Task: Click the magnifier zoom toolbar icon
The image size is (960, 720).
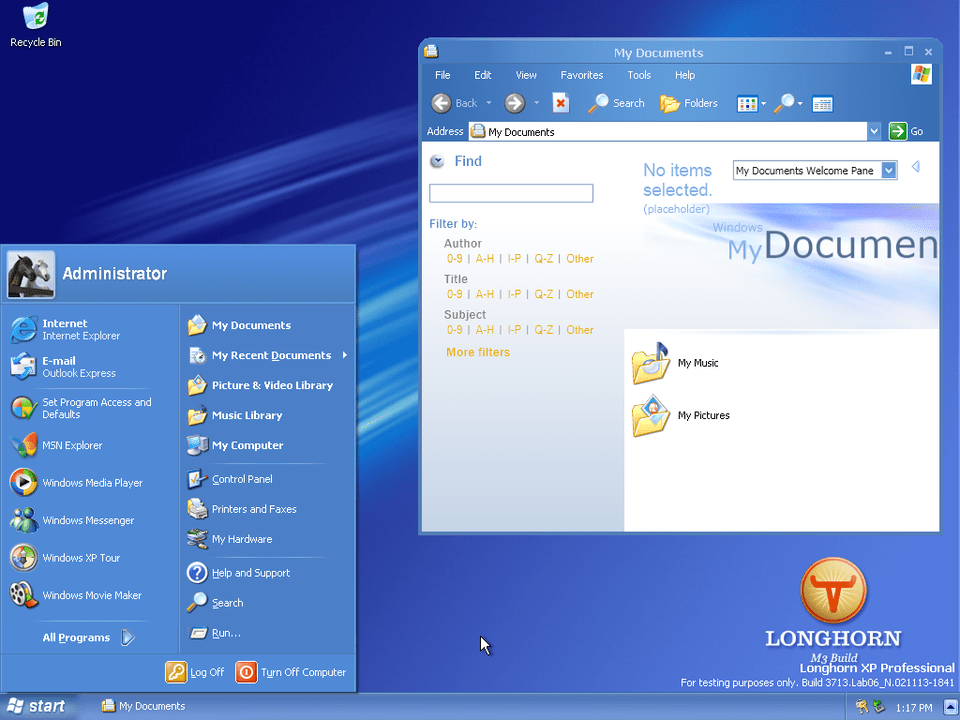Action: pos(786,103)
